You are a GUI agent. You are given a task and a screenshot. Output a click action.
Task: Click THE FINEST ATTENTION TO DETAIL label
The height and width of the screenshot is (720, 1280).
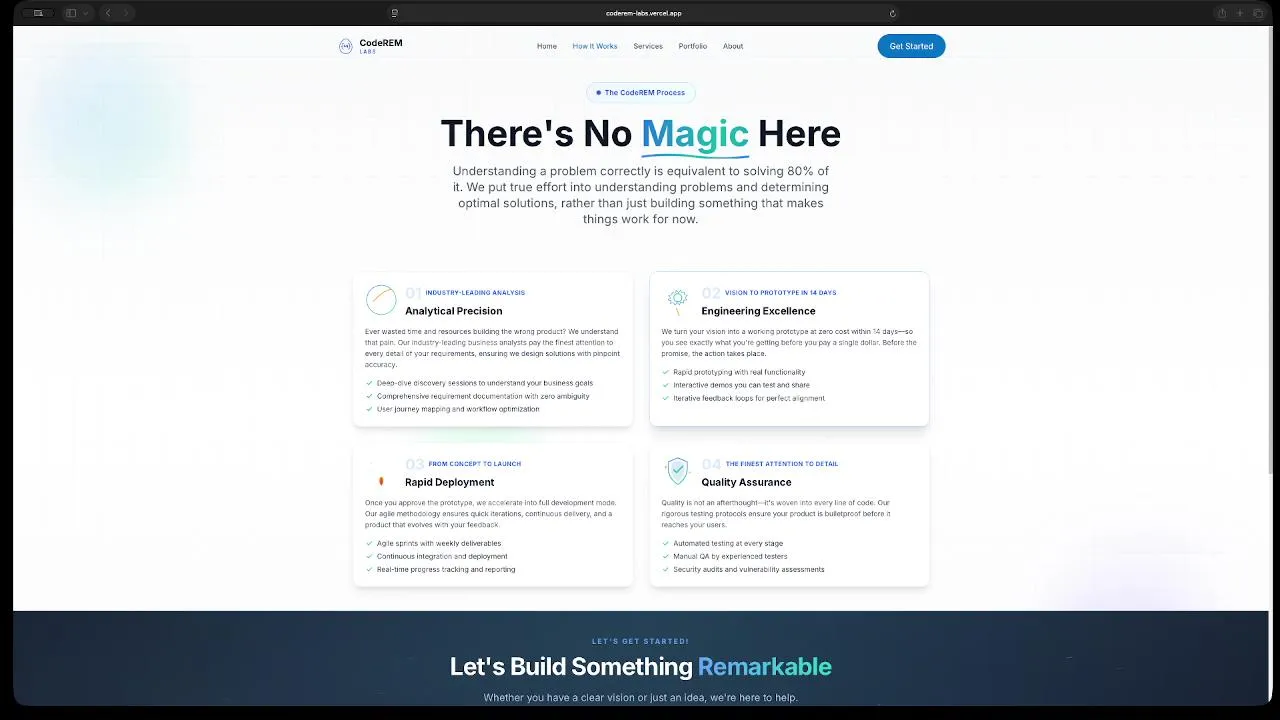coord(782,464)
